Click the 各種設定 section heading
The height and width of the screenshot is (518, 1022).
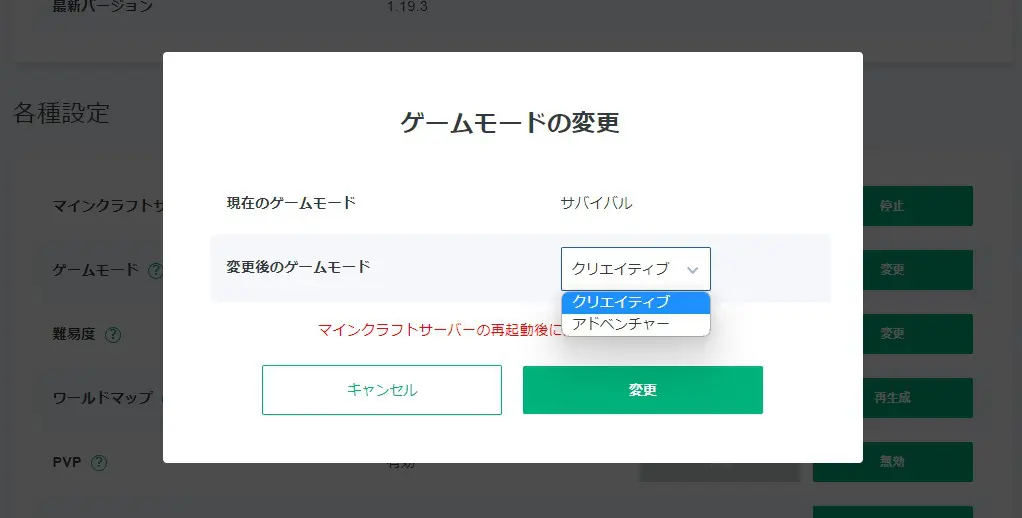[x=61, y=113]
